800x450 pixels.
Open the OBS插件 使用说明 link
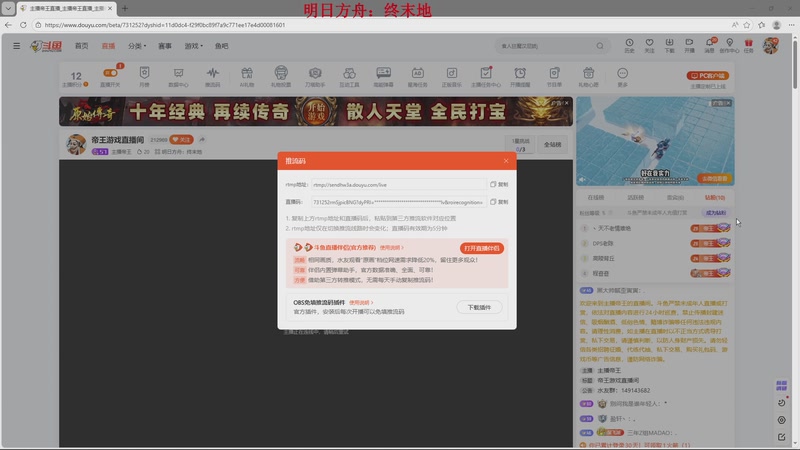pos(361,303)
